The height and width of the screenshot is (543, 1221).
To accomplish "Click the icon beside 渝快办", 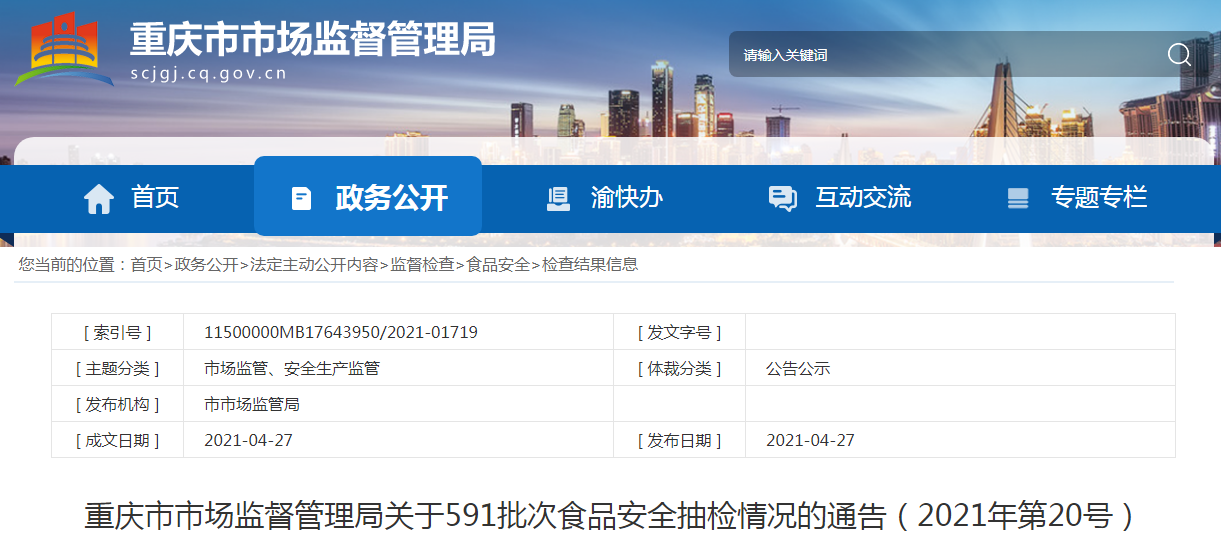I will [x=558, y=198].
